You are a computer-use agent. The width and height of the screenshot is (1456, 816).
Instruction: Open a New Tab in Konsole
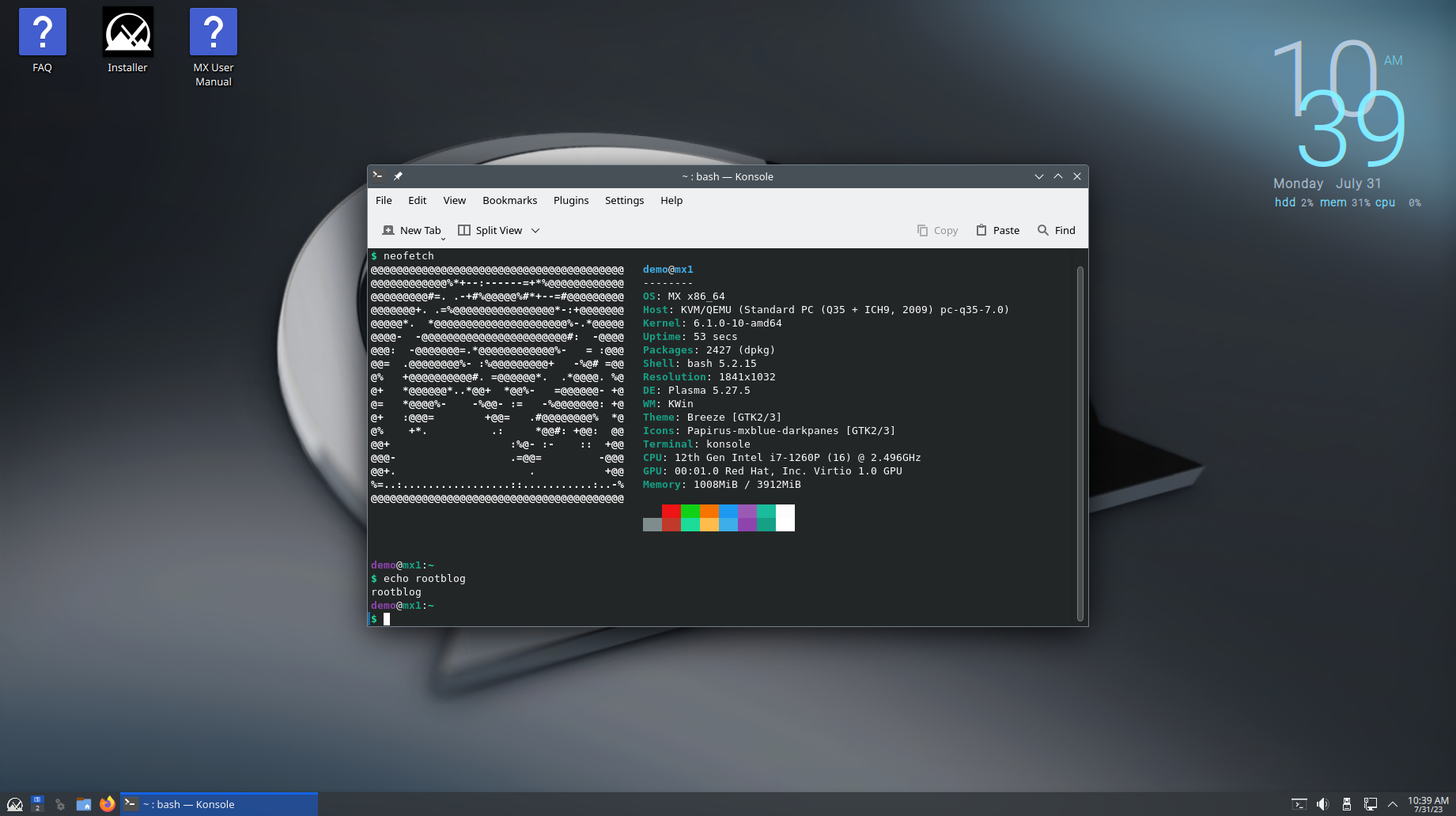[411, 230]
